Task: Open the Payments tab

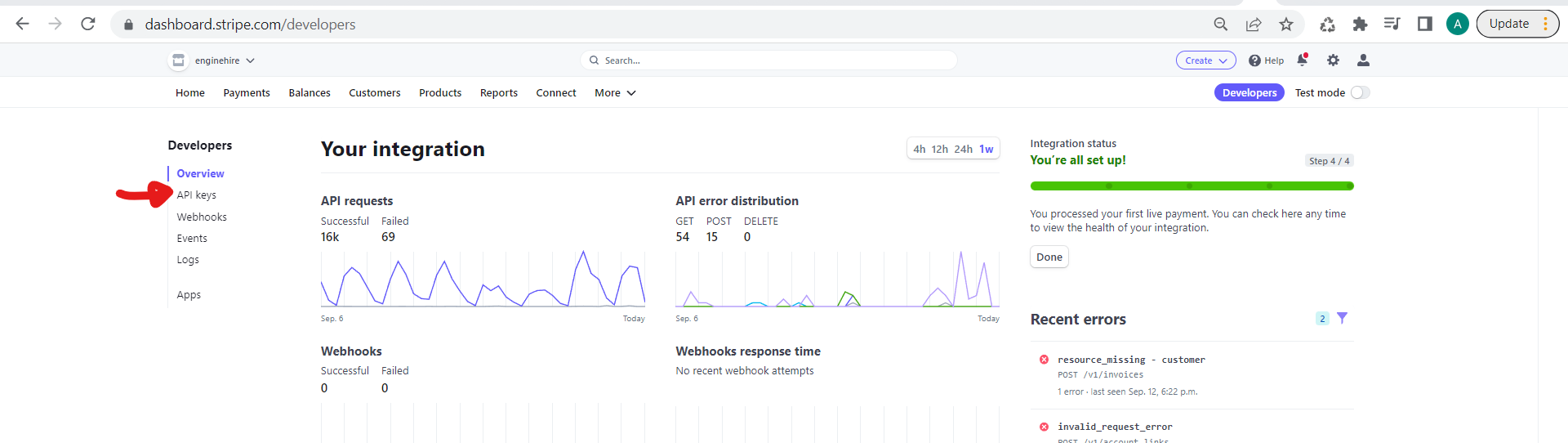Action: click(x=247, y=93)
